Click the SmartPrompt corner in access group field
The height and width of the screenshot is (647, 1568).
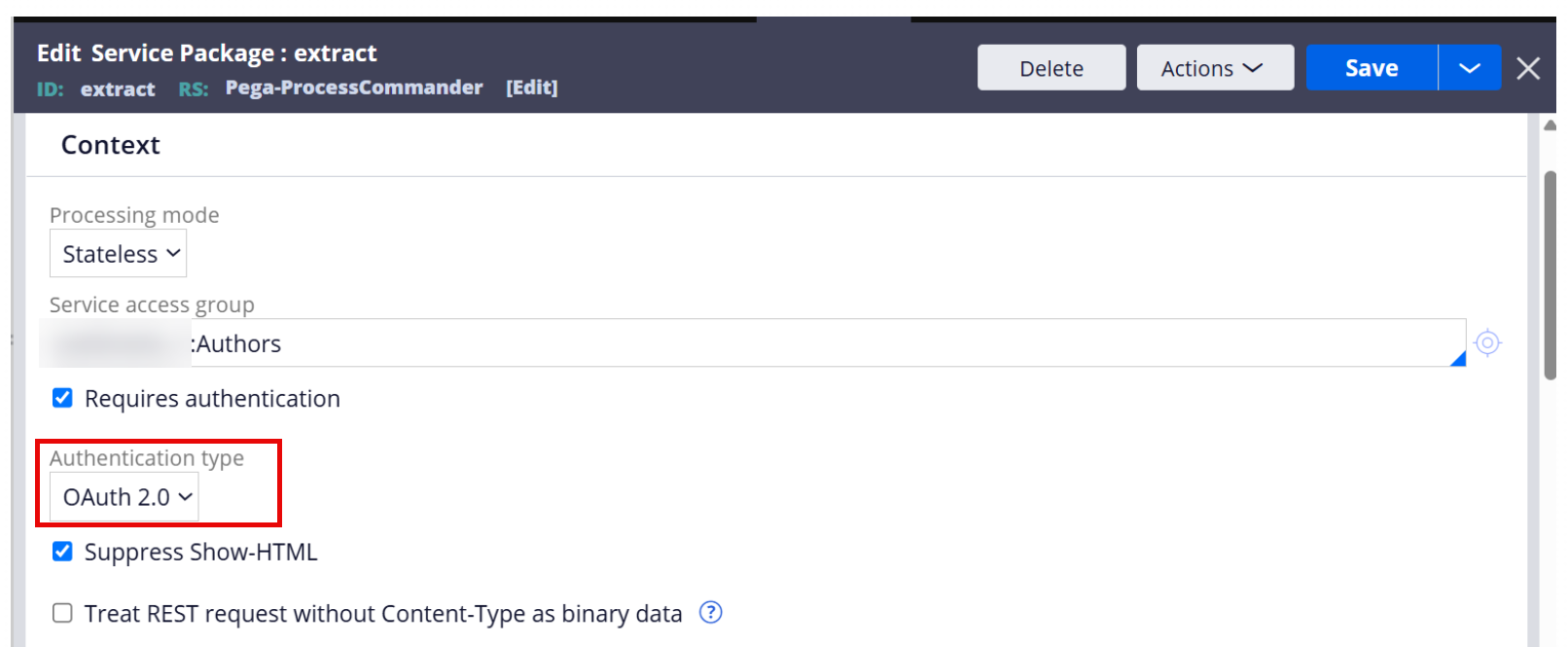(1458, 359)
